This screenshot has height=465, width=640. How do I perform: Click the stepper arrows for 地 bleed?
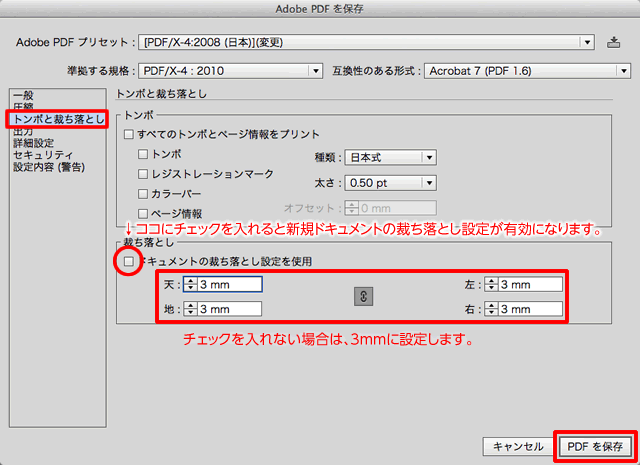click(191, 309)
